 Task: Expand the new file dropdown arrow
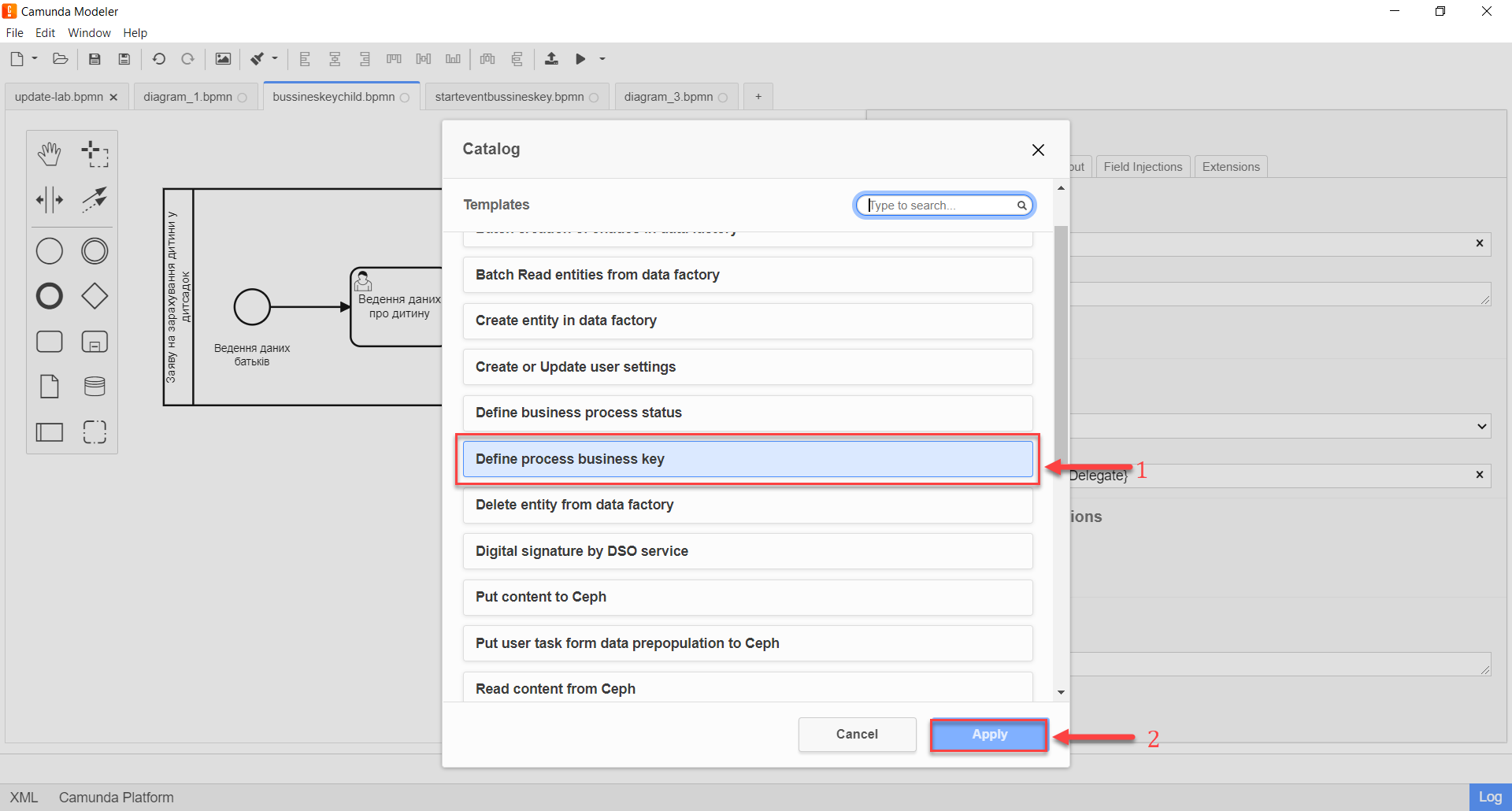coord(35,58)
